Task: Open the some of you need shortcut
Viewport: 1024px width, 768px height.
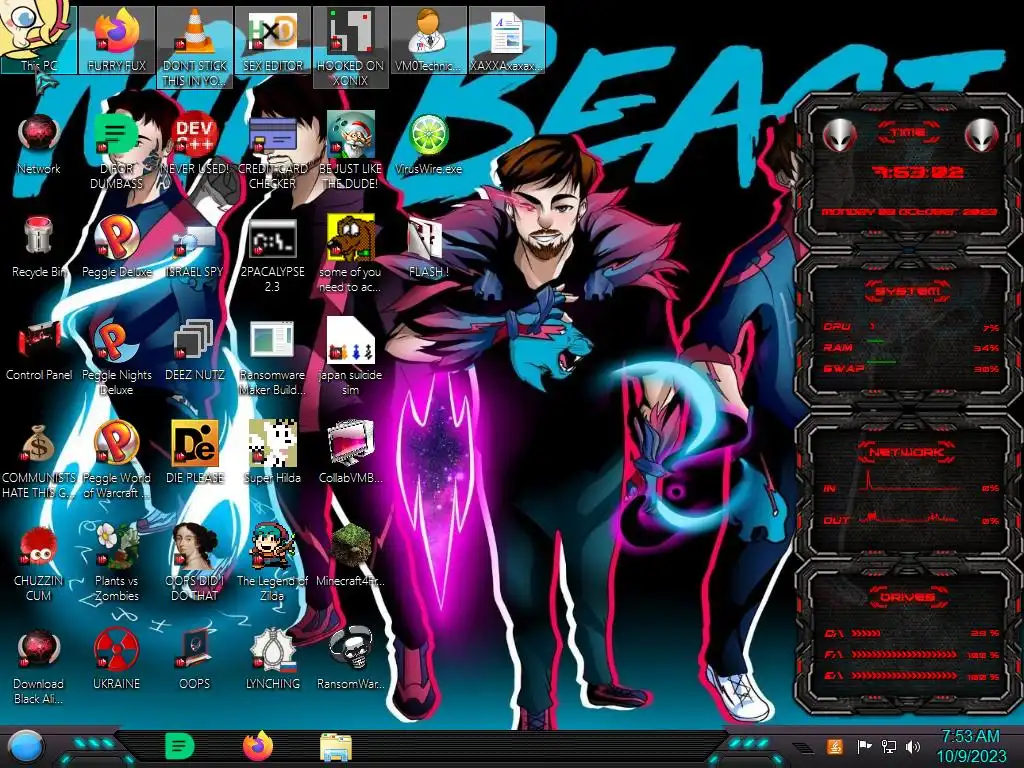Action: click(351, 255)
